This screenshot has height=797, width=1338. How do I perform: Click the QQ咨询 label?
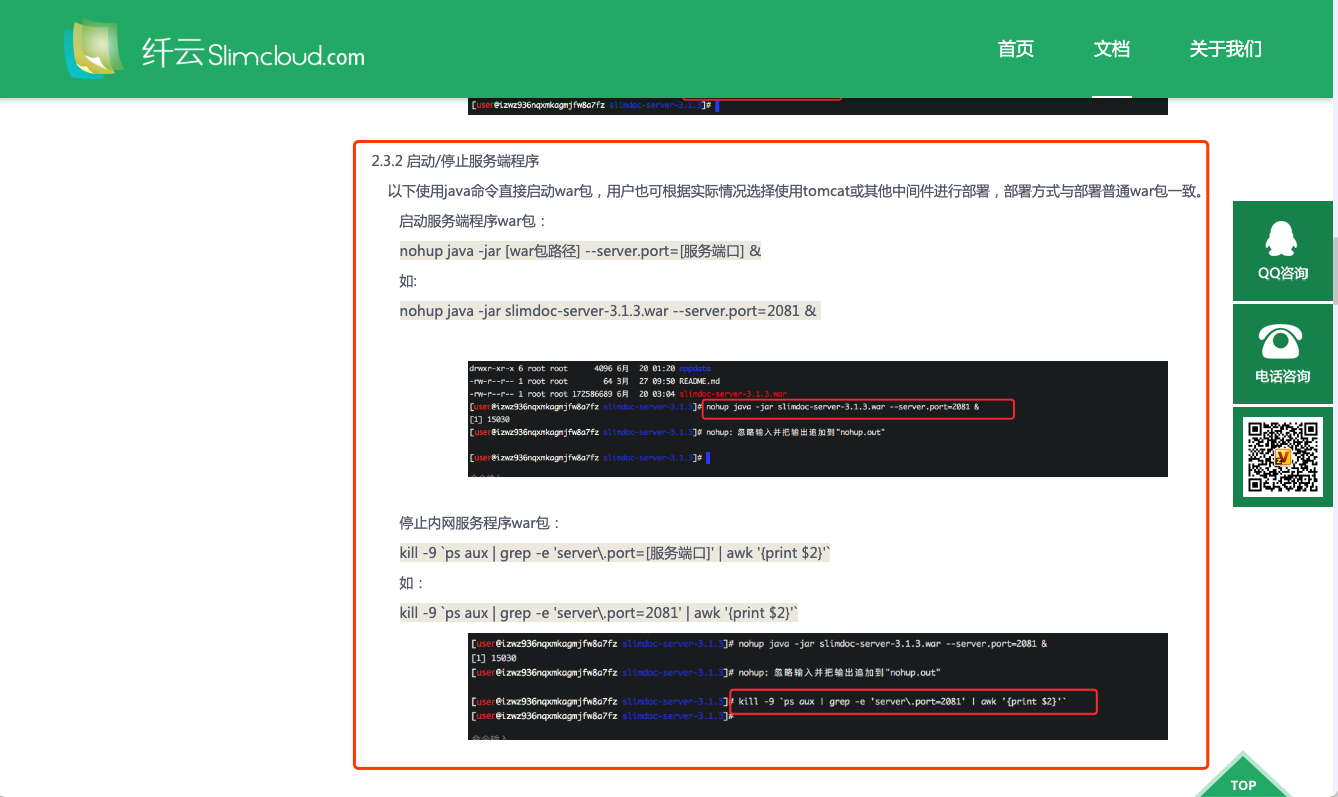[x=1283, y=273]
